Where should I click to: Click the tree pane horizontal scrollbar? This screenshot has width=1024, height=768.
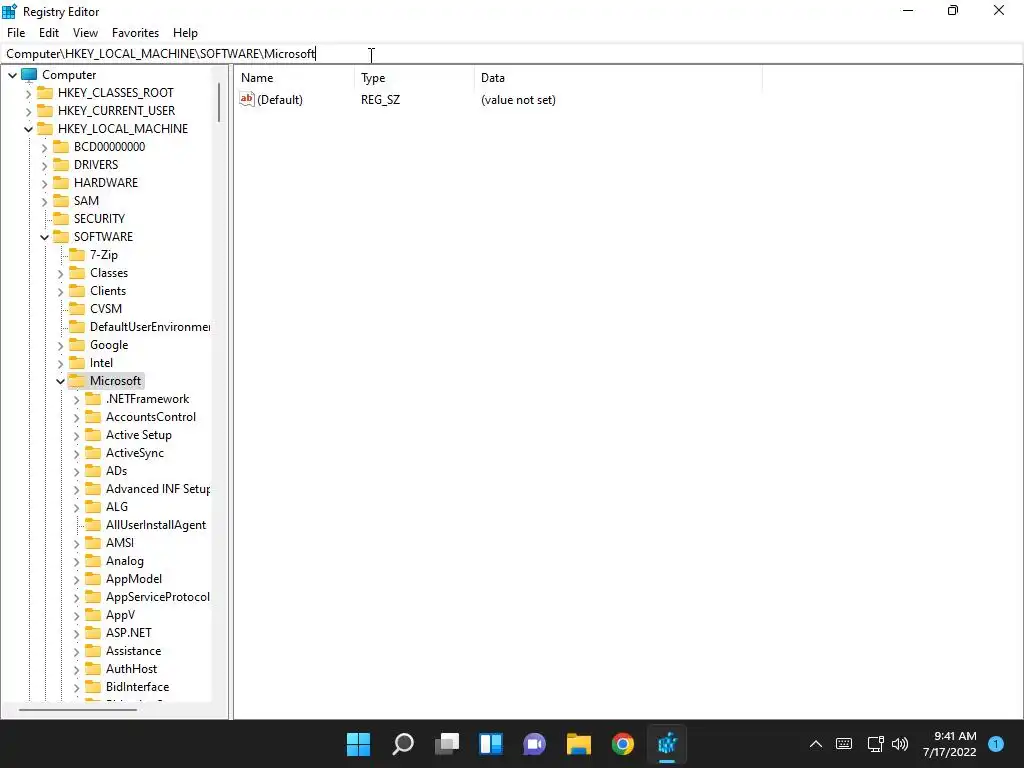click(x=78, y=709)
